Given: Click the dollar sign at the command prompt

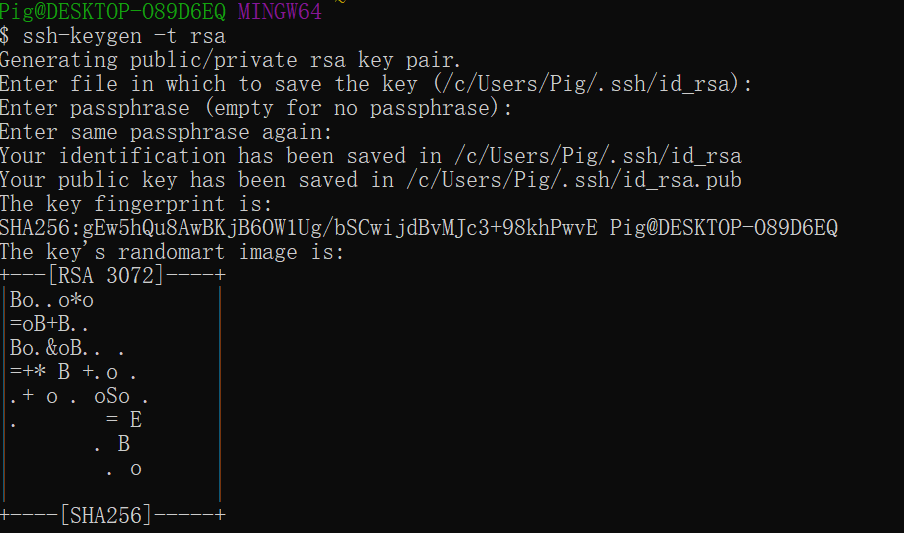Looking at the screenshot, I should [6, 36].
